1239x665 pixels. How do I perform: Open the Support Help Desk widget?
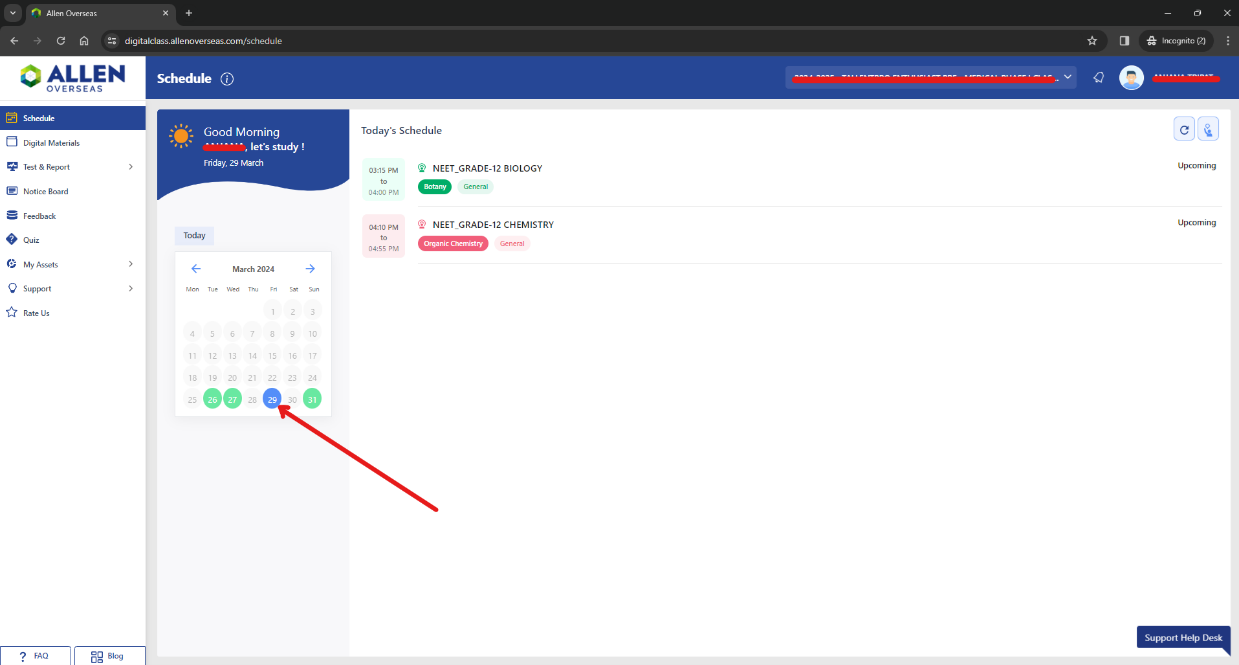(x=1183, y=638)
